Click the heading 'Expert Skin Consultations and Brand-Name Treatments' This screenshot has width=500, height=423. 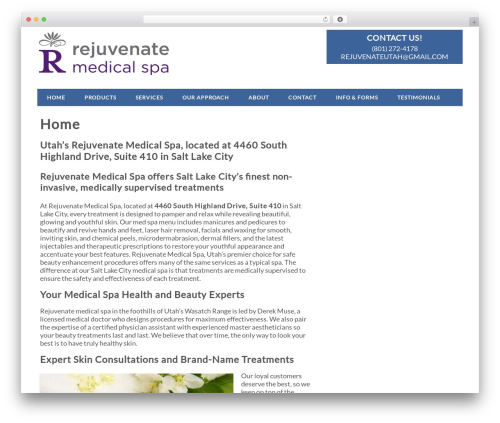pos(167,359)
